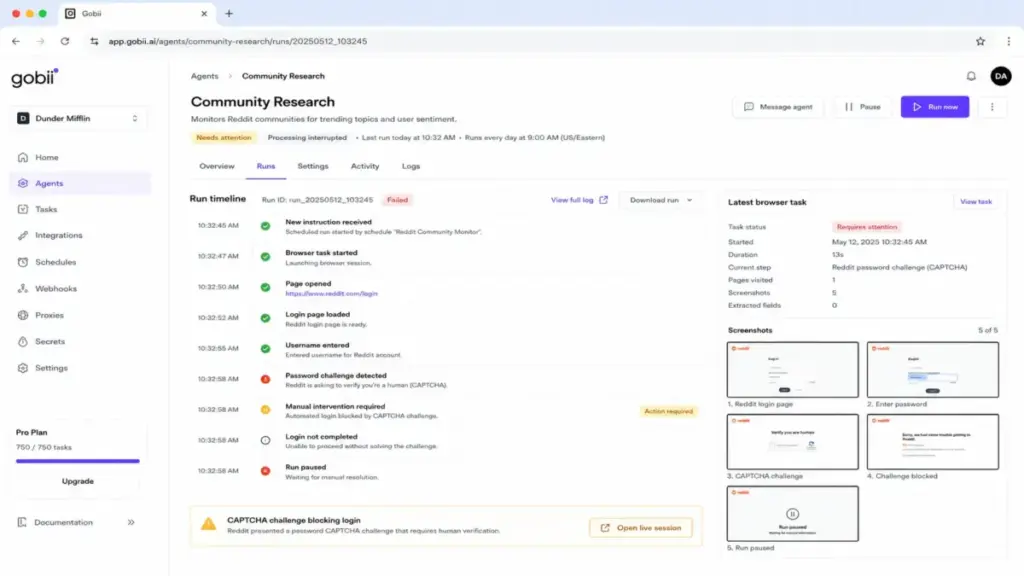This screenshot has width=1024, height=576.
Task: Click the 'Processing interrupted' status text
Action: point(307,138)
